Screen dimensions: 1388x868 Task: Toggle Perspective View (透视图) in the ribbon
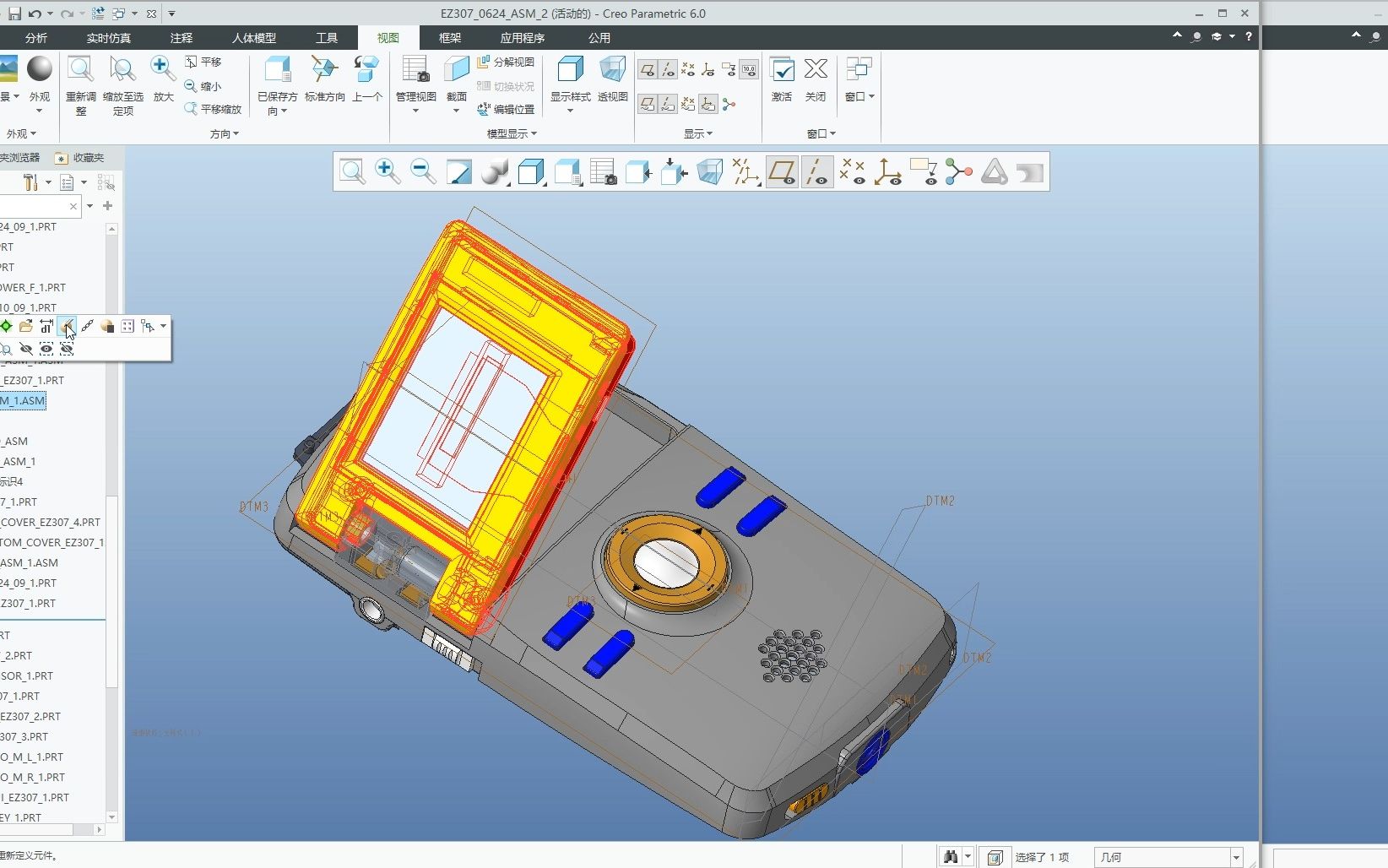coord(613,79)
